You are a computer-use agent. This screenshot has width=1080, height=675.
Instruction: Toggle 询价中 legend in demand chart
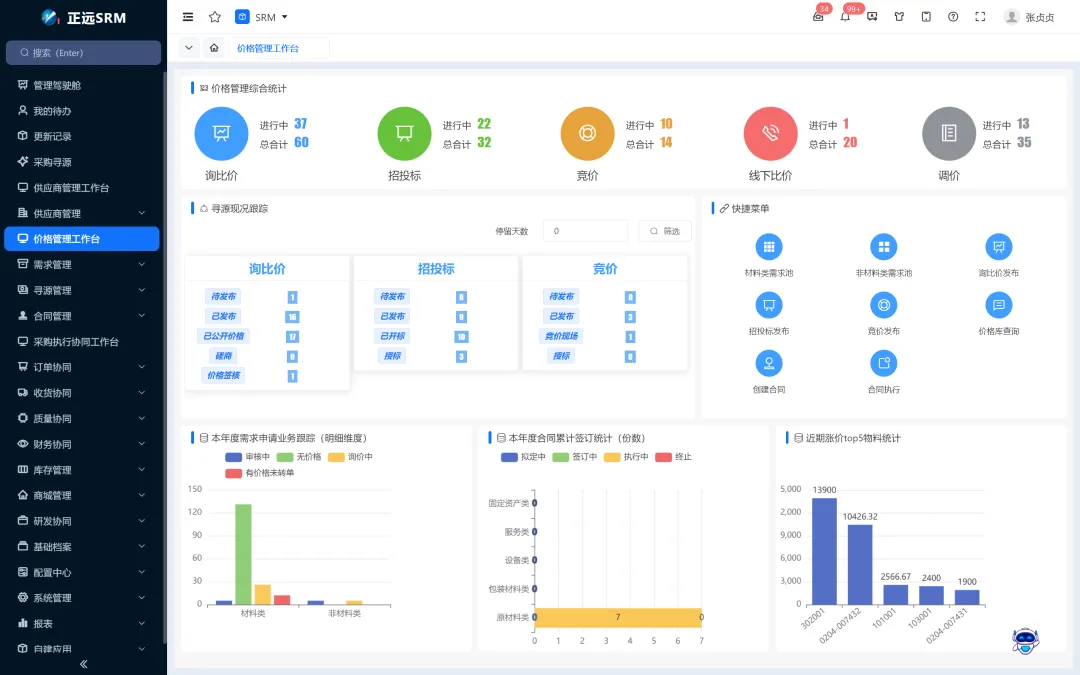pyautogui.click(x=351, y=457)
